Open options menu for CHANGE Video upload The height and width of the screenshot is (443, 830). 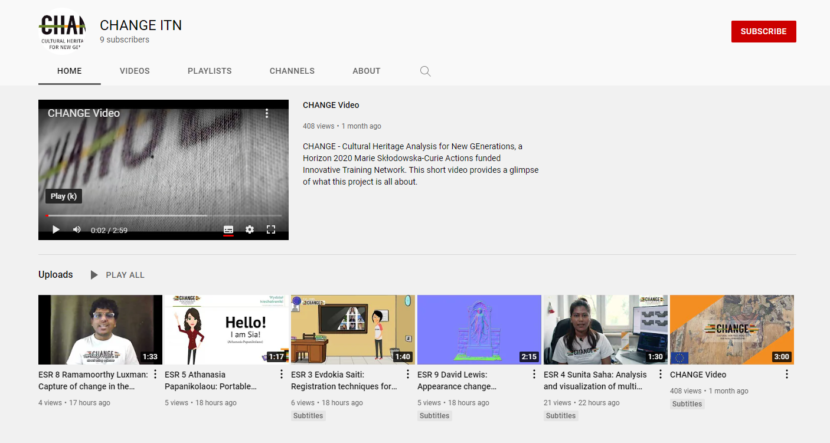click(787, 375)
